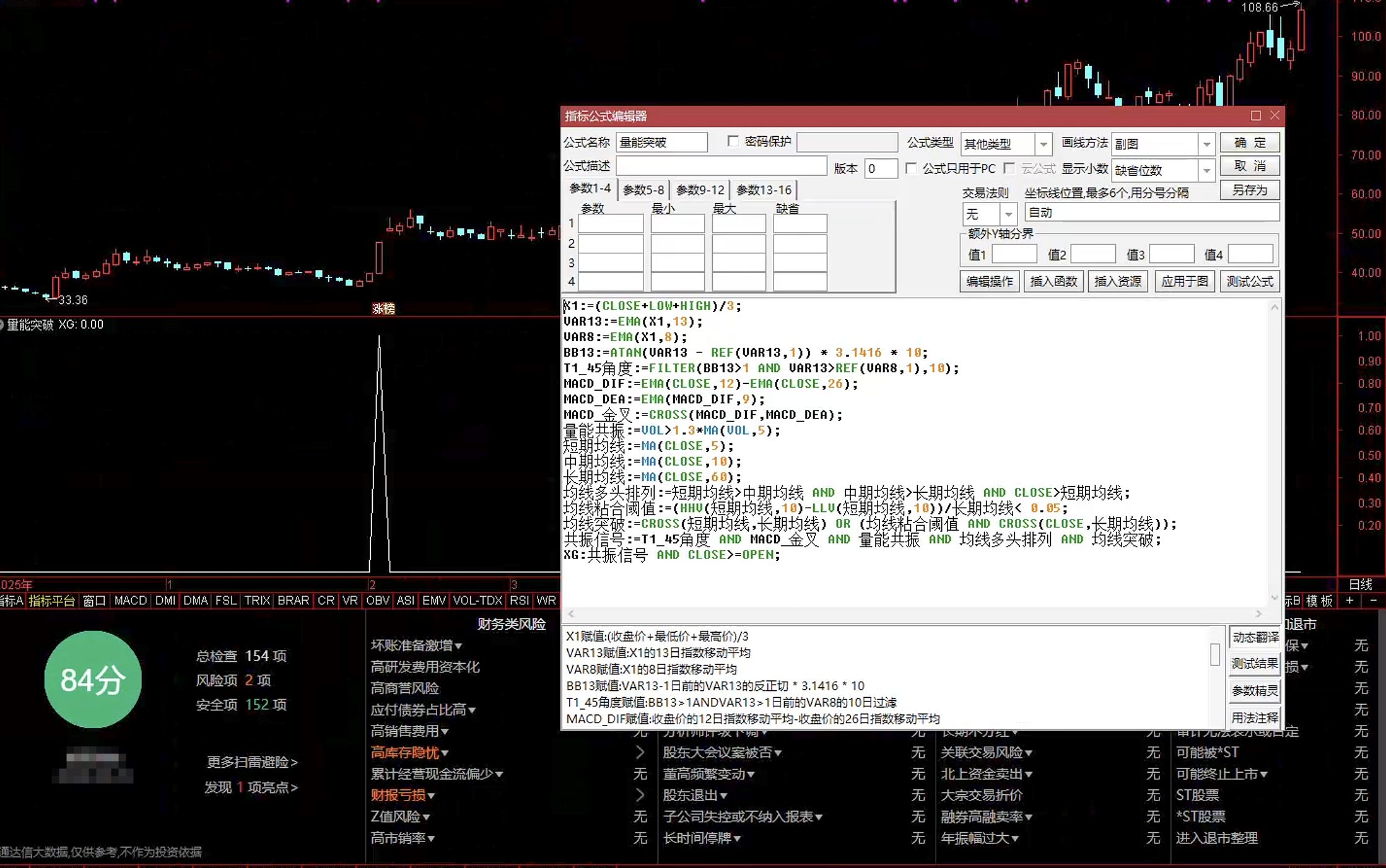
Task: Click the 用法注释 button
Action: (x=1255, y=718)
